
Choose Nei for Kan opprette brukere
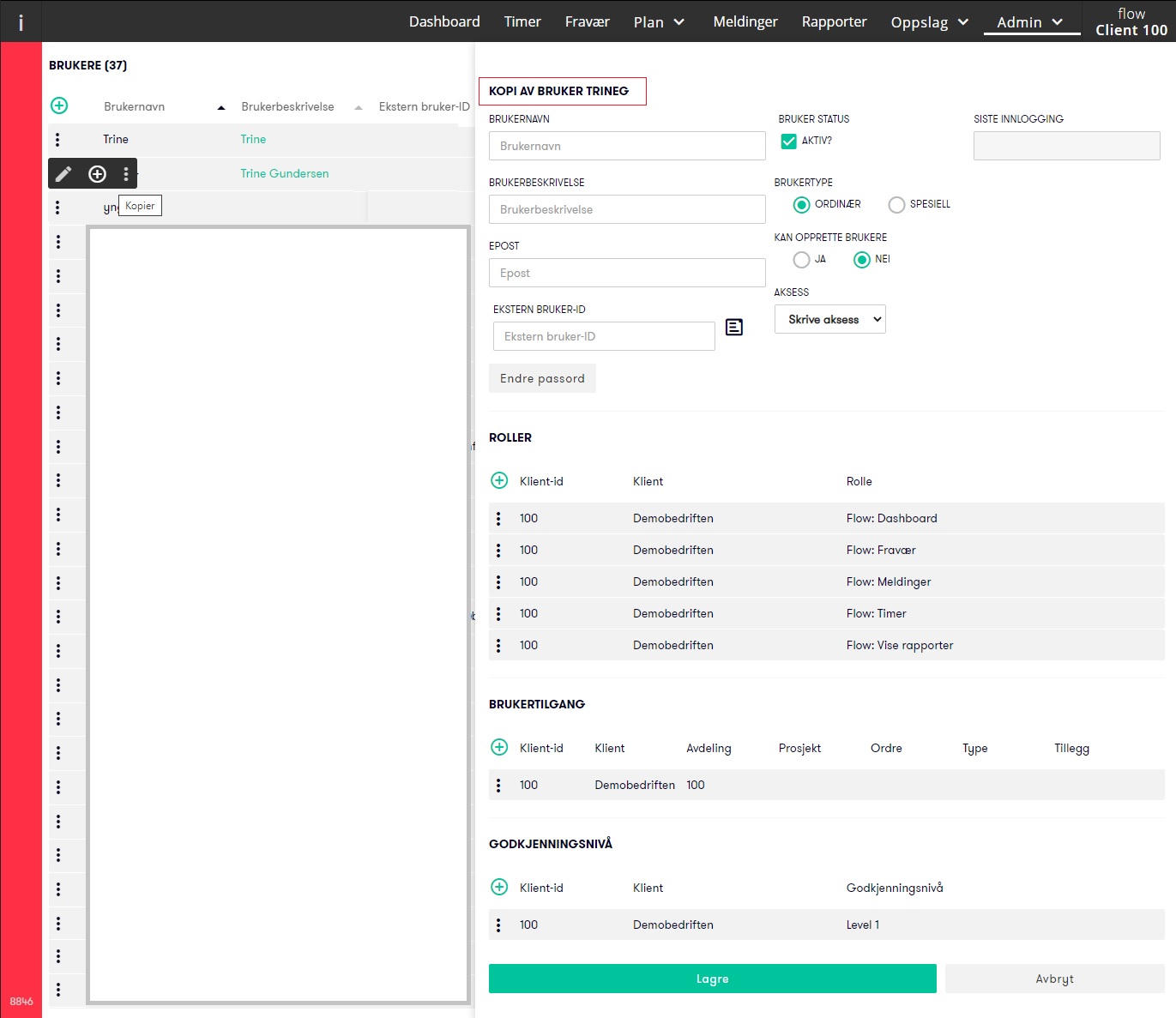(x=862, y=260)
